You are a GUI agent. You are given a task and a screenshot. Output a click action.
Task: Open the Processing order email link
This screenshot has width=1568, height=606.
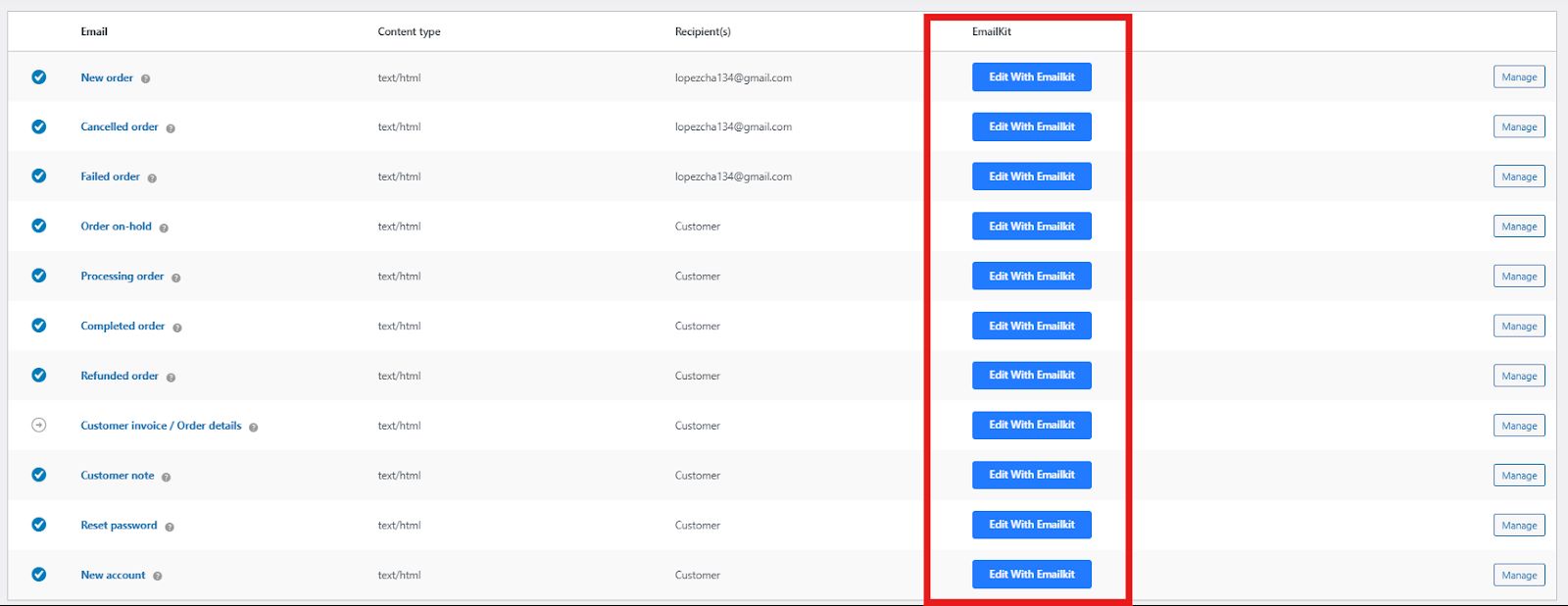(122, 277)
